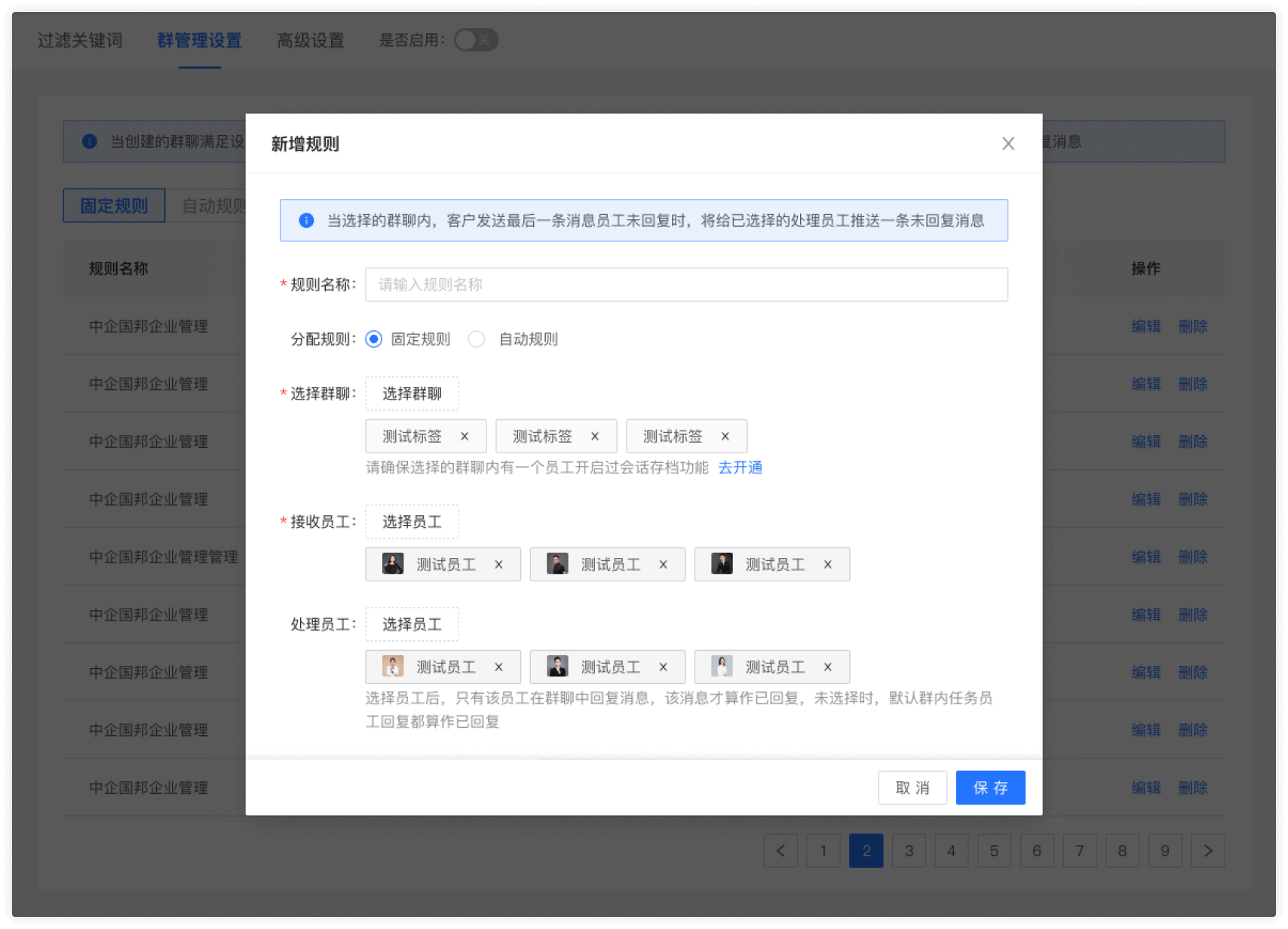1288x929 pixels.
Task: Select the 固定规则 radio option
Action: point(374,339)
